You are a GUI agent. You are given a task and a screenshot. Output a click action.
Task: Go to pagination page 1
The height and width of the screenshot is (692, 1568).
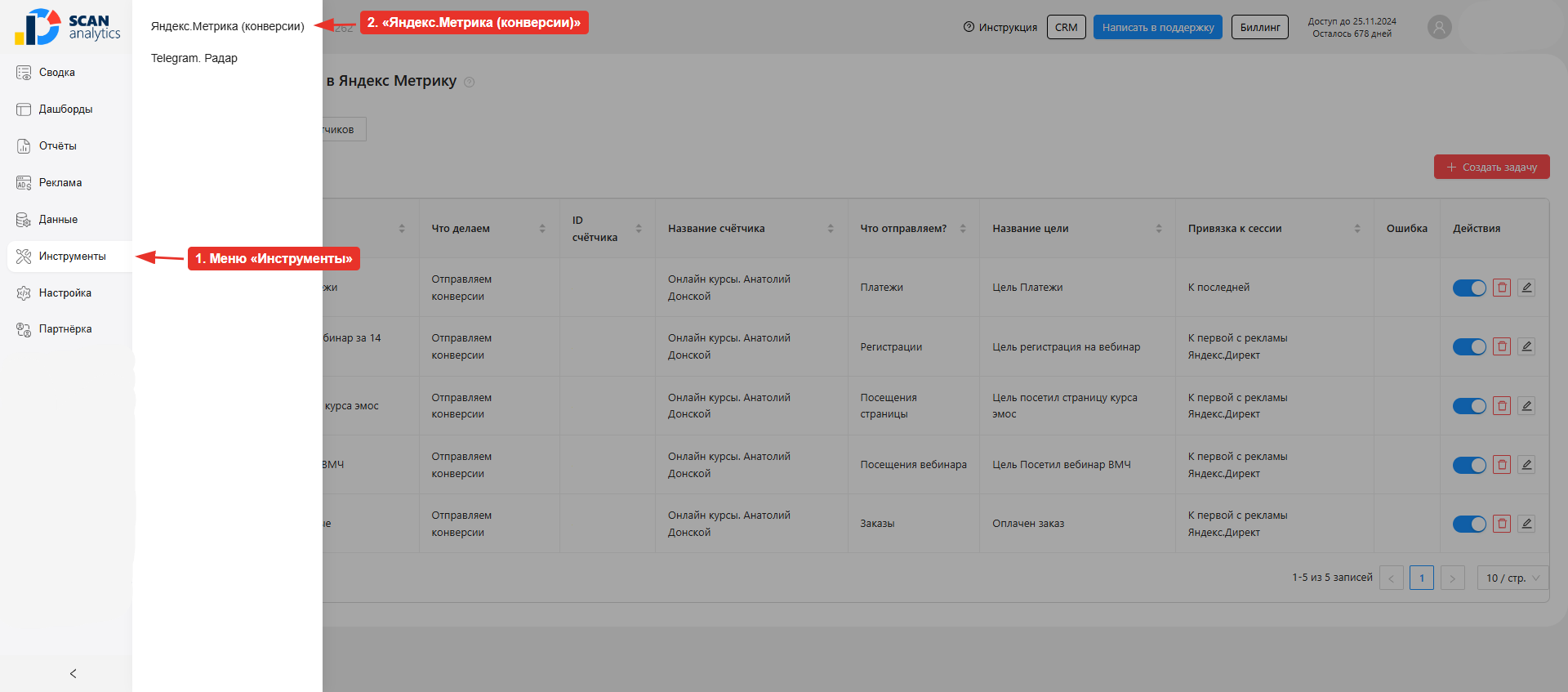pyautogui.click(x=1422, y=578)
